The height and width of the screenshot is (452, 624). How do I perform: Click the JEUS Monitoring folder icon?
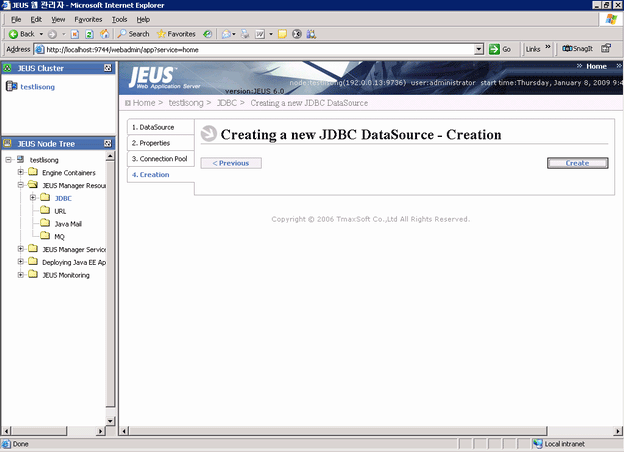point(33,274)
